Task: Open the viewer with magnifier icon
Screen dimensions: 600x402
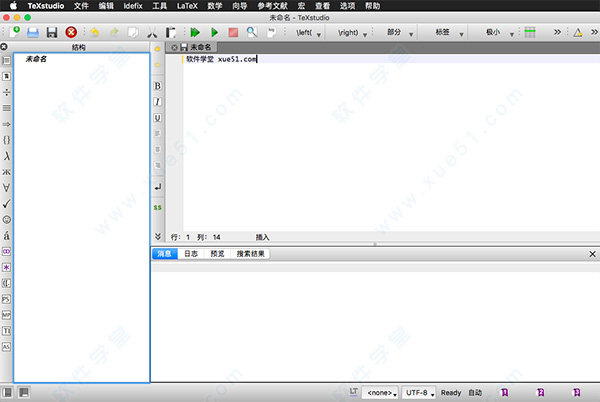Action: pyautogui.click(x=252, y=33)
